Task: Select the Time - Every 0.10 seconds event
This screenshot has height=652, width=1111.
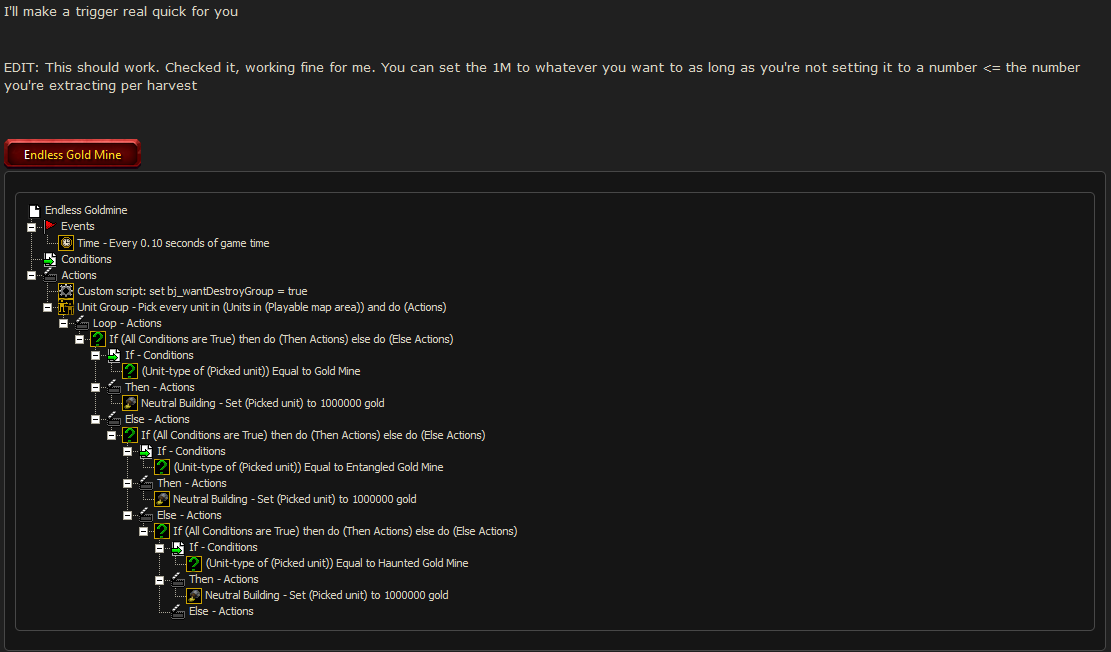Action: coord(173,243)
